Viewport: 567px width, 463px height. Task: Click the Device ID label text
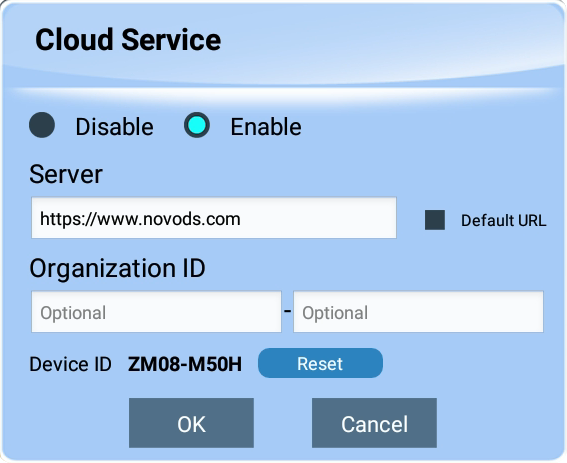point(71,364)
